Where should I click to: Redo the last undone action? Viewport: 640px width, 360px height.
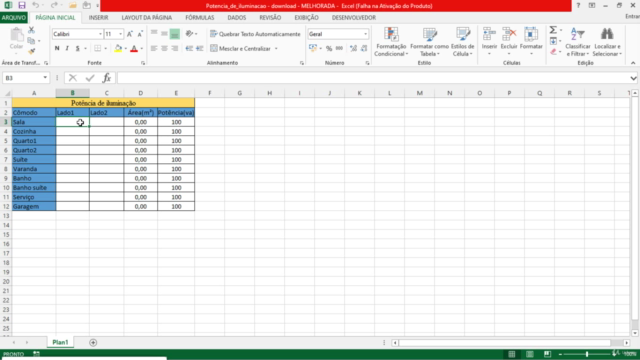54,5
